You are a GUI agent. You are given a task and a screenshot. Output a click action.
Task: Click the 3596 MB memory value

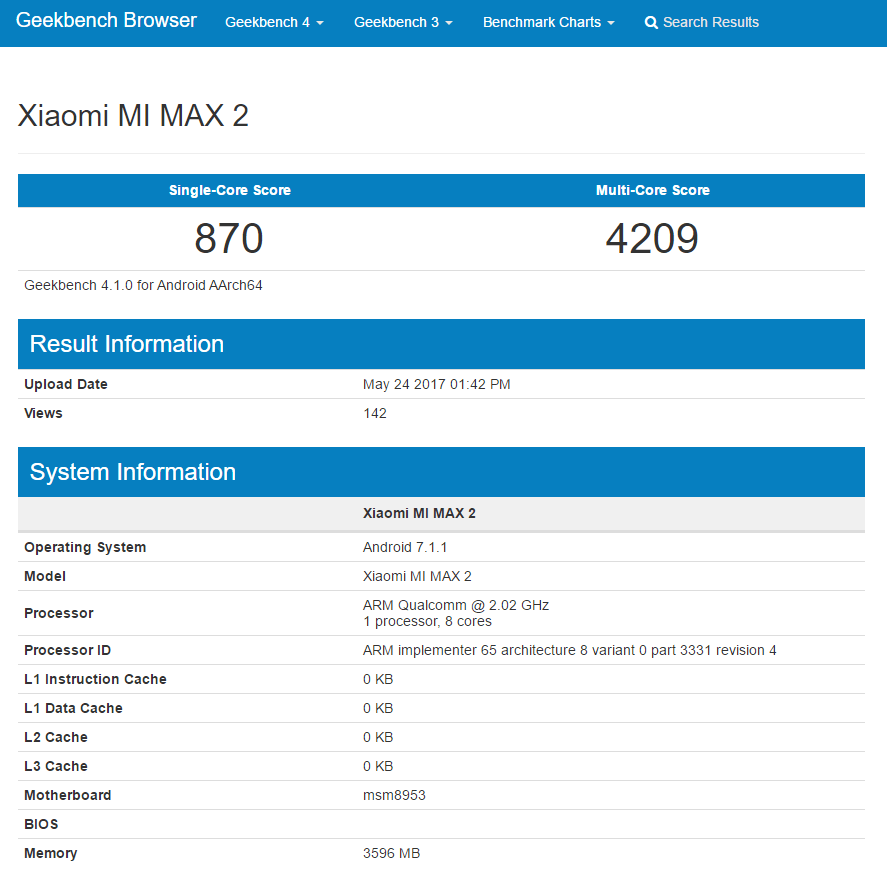pyautogui.click(x=392, y=854)
